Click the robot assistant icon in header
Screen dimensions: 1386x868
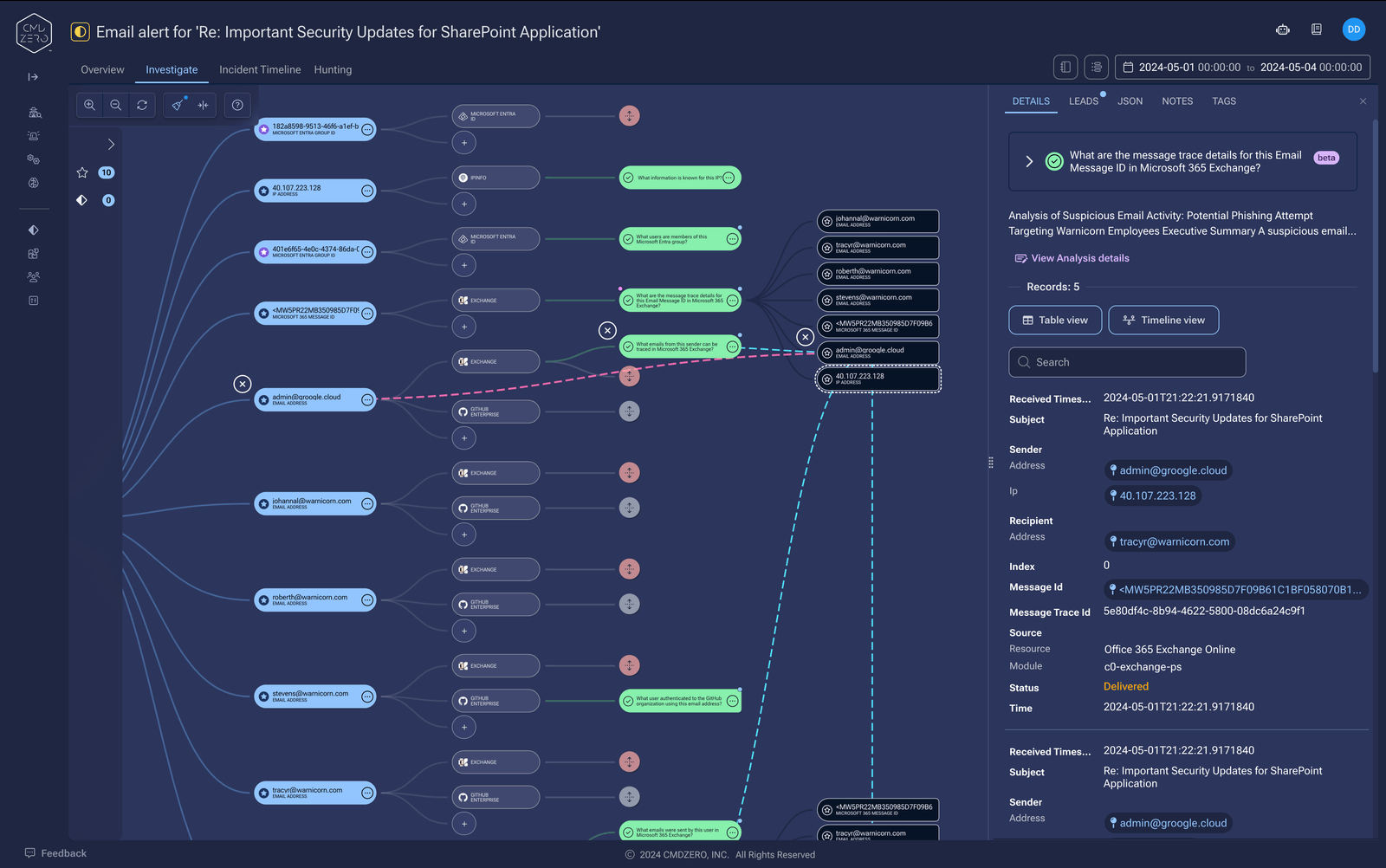[x=1283, y=29]
